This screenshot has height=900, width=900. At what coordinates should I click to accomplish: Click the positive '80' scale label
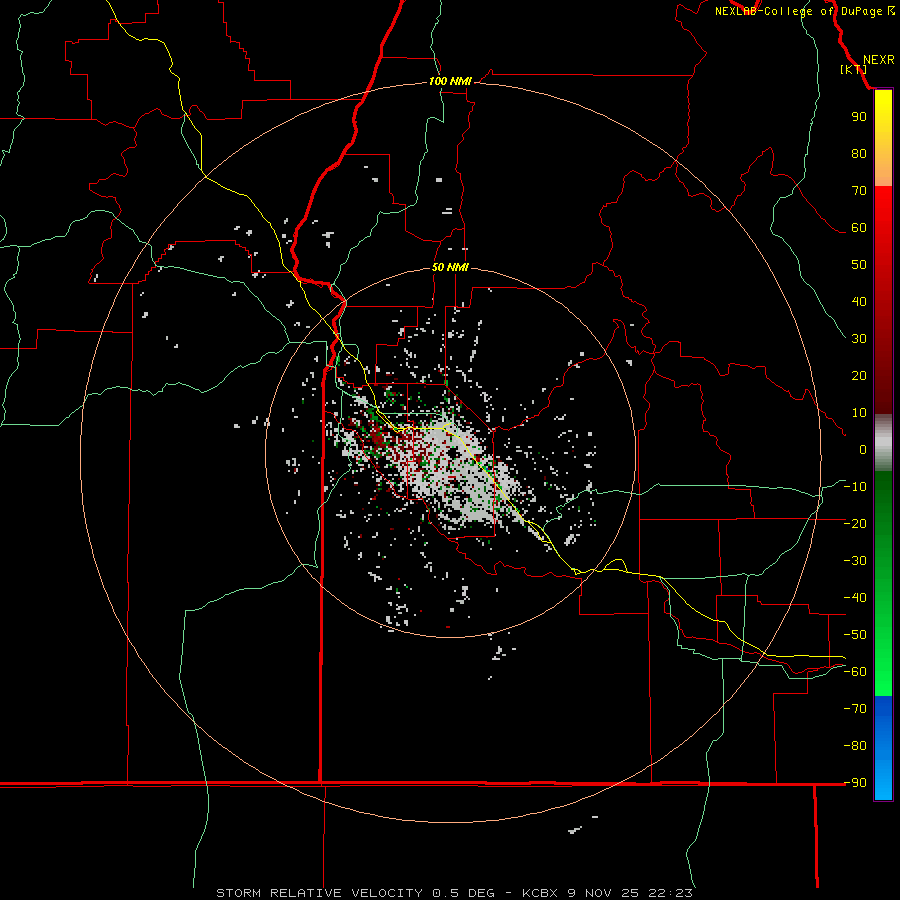[x=859, y=153]
